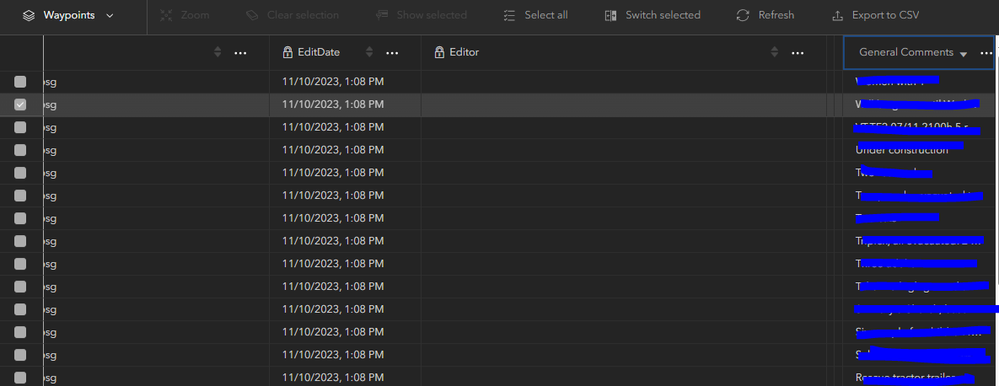Image resolution: width=999 pixels, height=386 pixels.
Task: Click sort arrows of the leftmost unnamed column
Action: point(218,53)
